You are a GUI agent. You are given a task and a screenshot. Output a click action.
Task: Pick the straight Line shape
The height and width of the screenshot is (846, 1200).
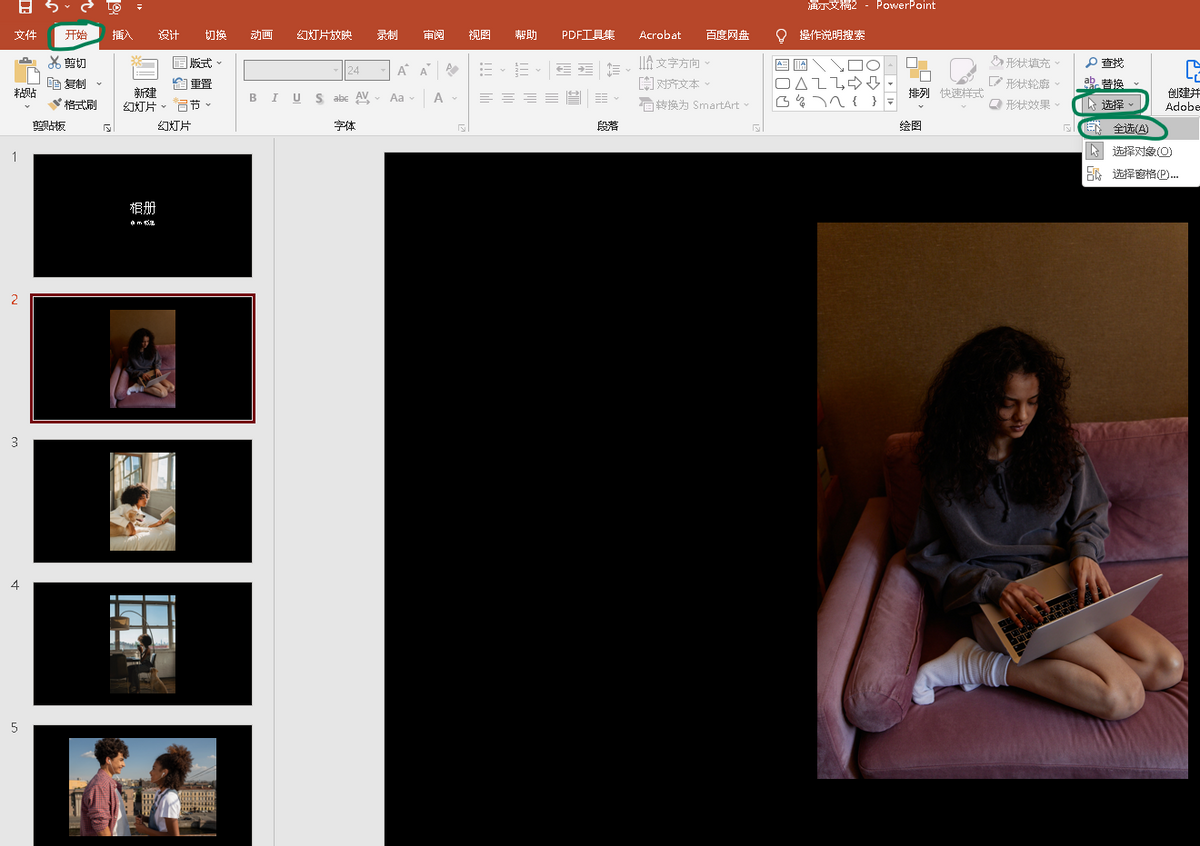[819, 65]
